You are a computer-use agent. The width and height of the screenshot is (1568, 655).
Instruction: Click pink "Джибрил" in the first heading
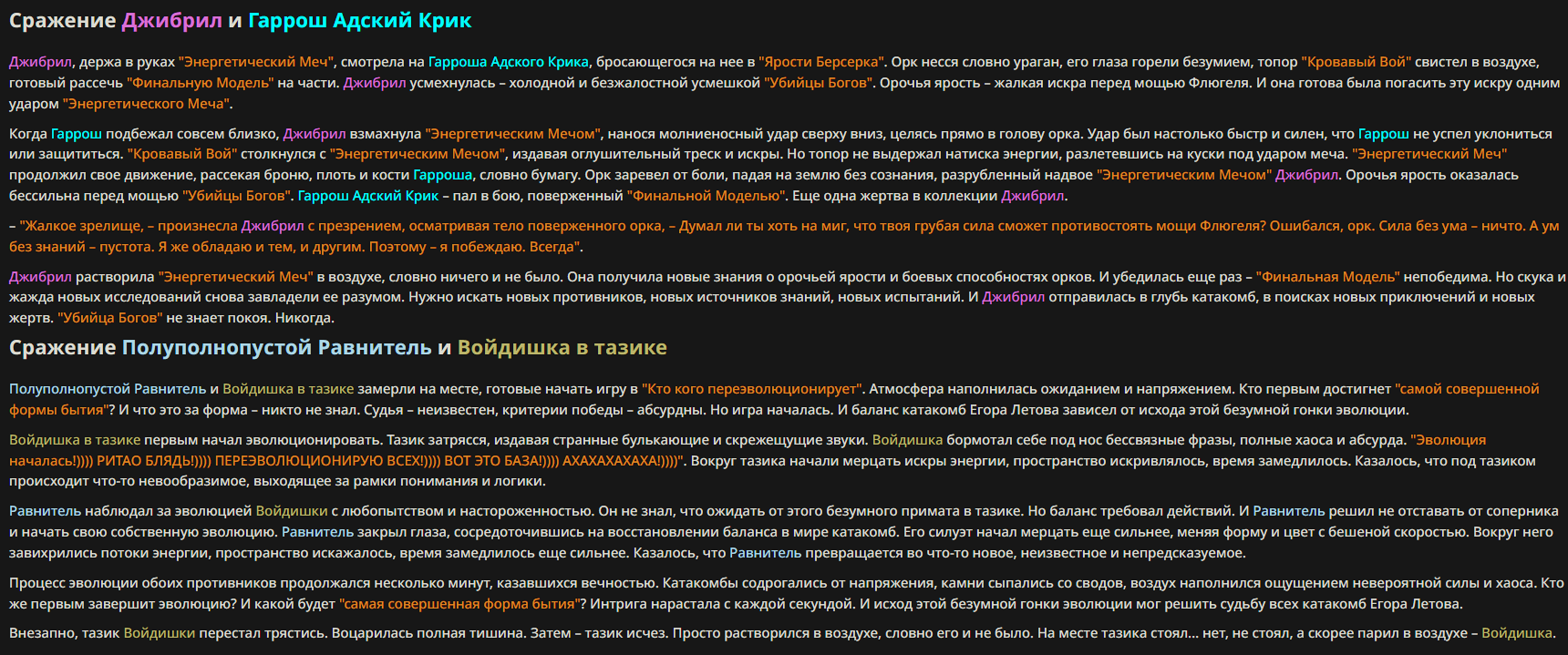coord(171,20)
